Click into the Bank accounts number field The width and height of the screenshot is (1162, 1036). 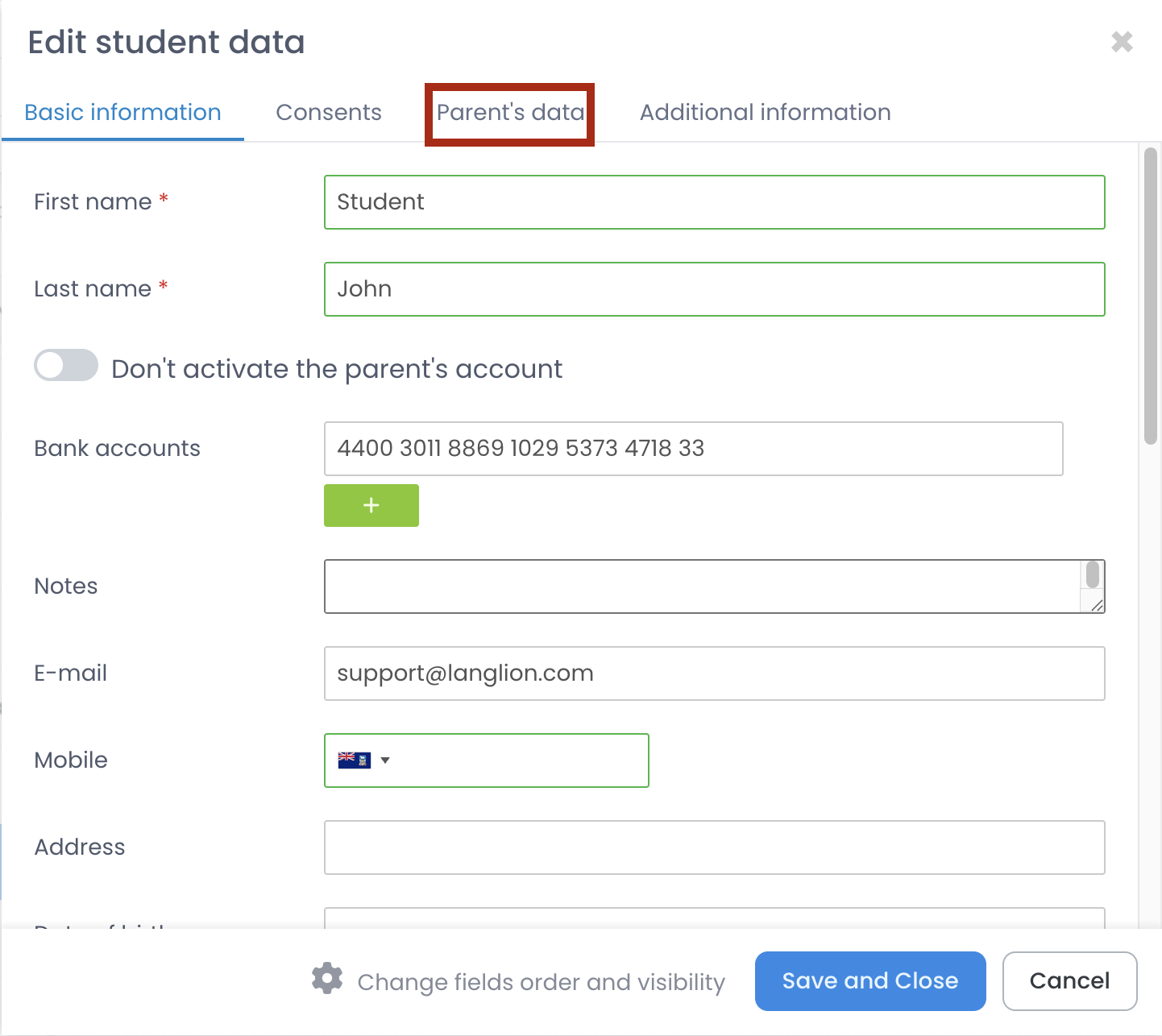tap(693, 449)
